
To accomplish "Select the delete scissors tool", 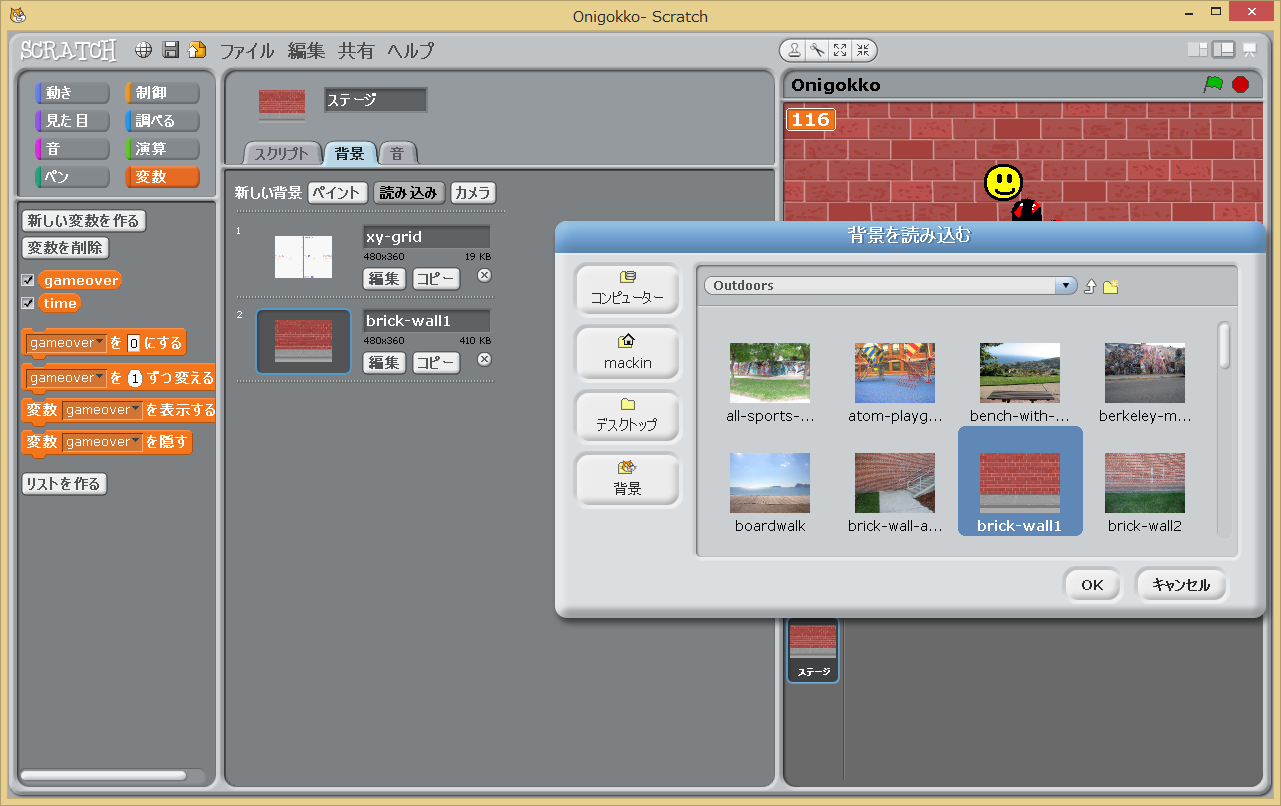I will click(817, 50).
